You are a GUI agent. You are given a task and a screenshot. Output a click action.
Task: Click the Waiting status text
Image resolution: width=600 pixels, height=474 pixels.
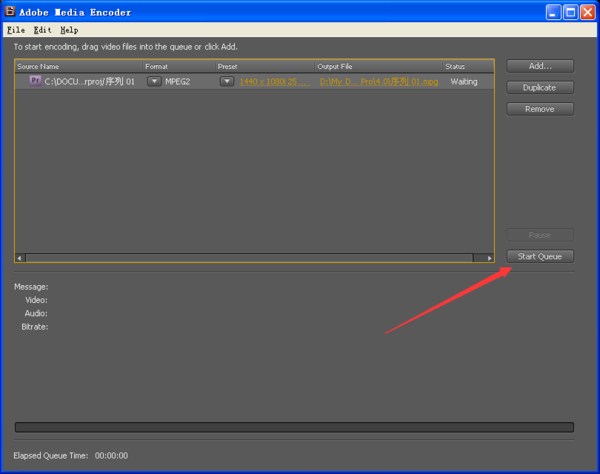click(464, 81)
